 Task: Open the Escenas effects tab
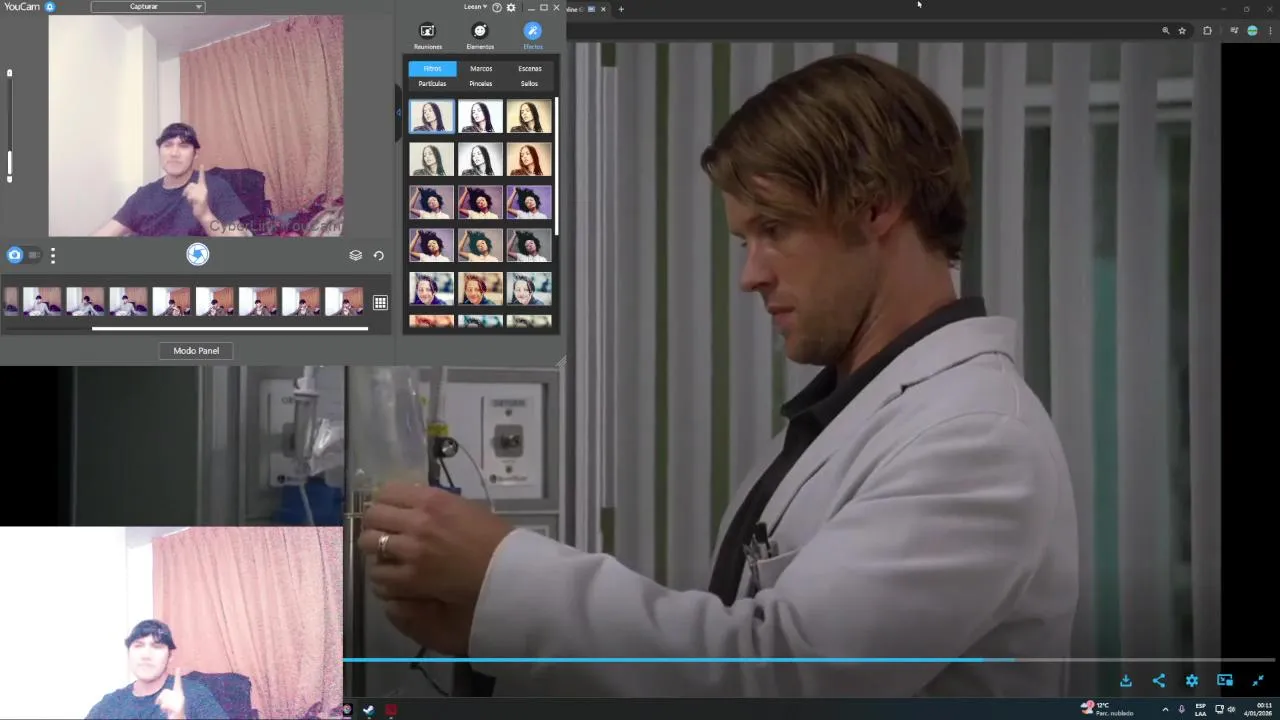tap(530, 69)
